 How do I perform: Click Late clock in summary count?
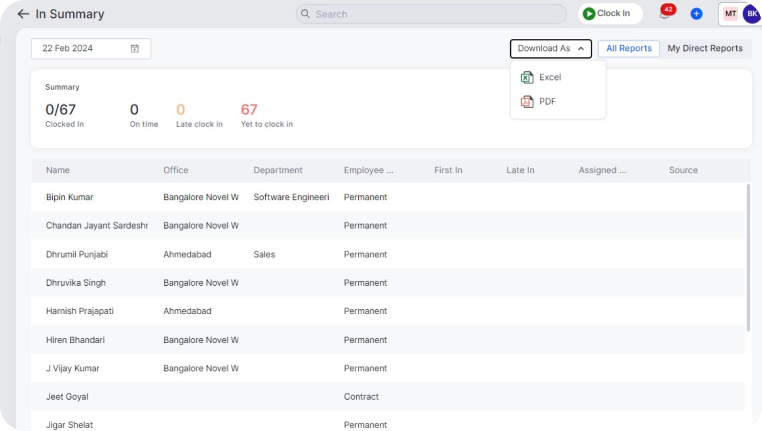(x=180, y=110)
